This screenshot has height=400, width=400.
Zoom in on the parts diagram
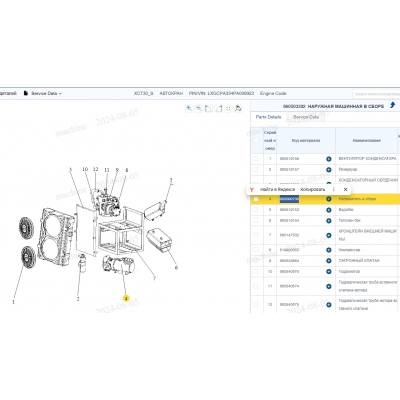pyautogui.click(x=189, y=108)
